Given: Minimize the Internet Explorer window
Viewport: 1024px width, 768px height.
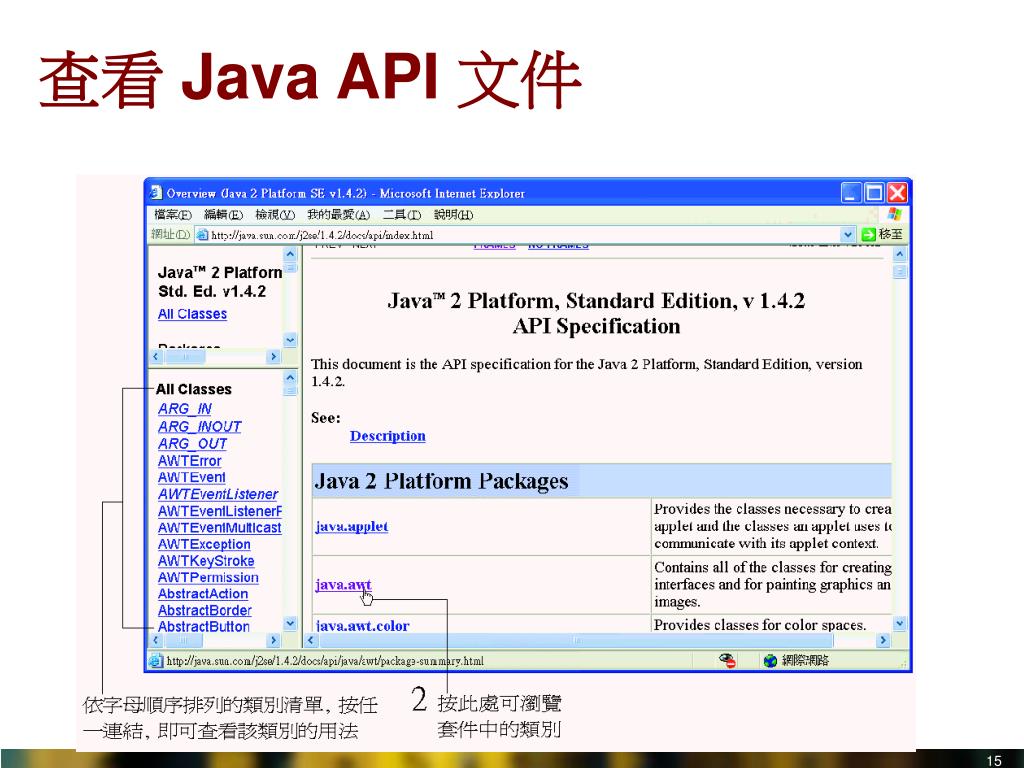Looking at the screenshot, I should coord(851,193).
